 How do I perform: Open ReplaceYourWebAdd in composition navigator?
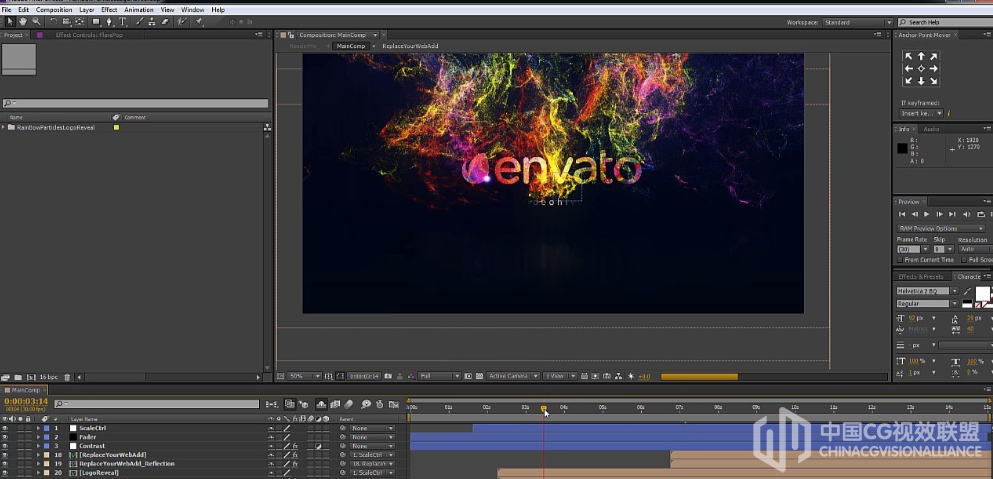(410, 46)
